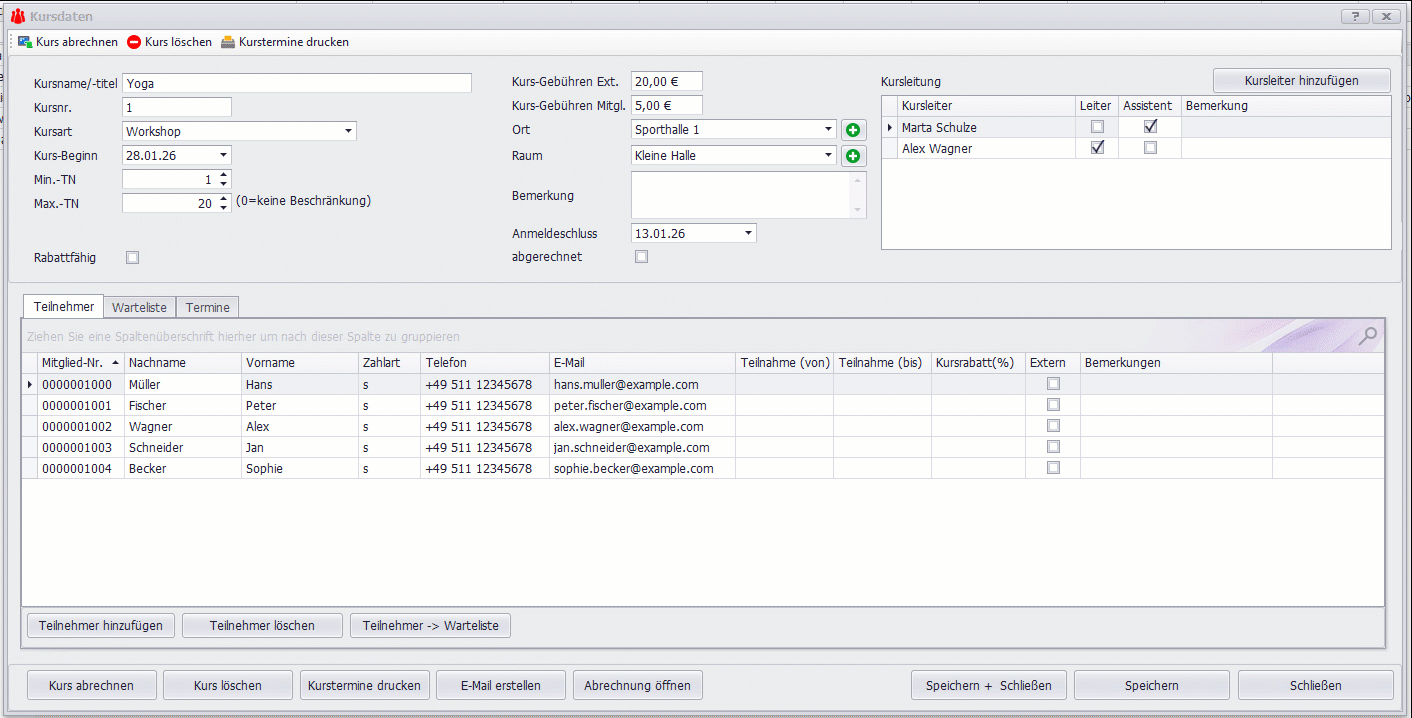This screenshot has width=1412, height=718.
Task: Open the Anmeldeschluss date dropdown
Action: click(x=748, y=233)
